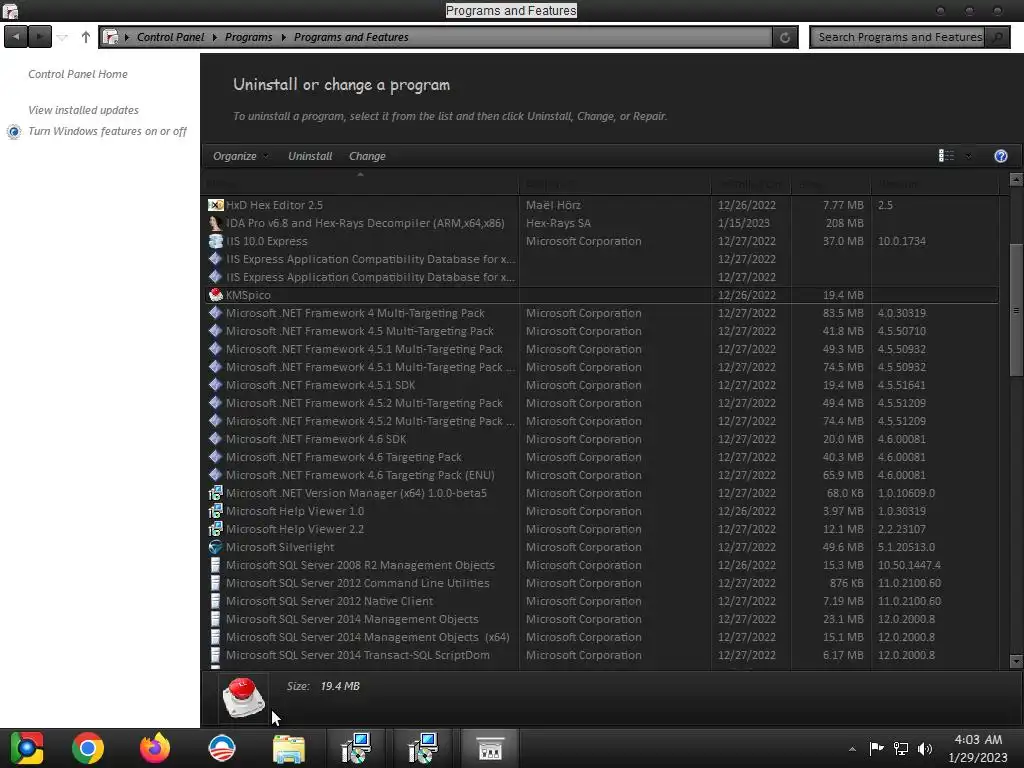Image resolution: width=1024 pixels, height=768 pixels.
Task: Click the Programs breadcrumb
Action: click(x=248, y=37)
